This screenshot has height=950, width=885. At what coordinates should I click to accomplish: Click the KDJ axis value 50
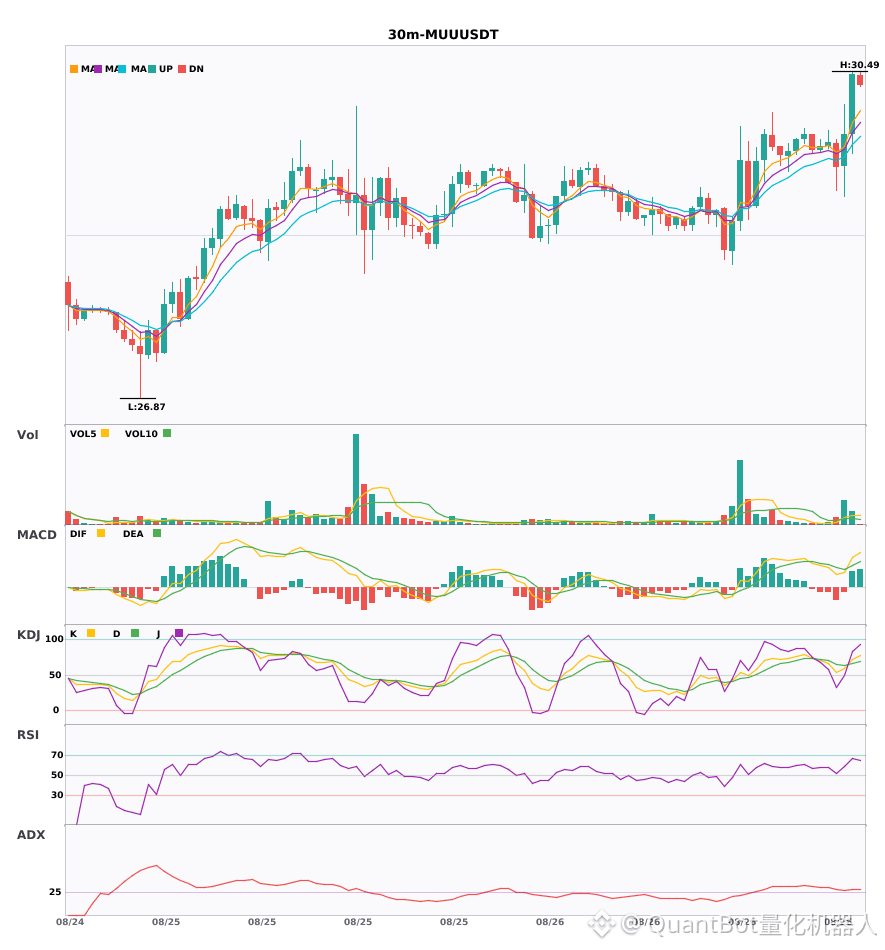[55, 675]
